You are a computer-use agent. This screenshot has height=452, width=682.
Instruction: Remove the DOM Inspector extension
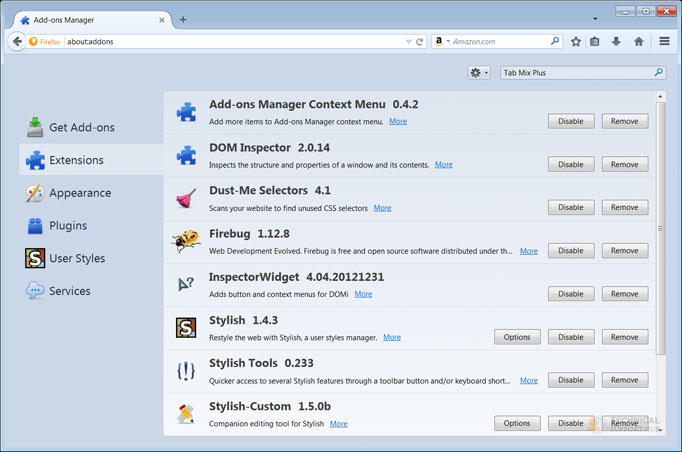pyautogui.click(x=624, y=164)
